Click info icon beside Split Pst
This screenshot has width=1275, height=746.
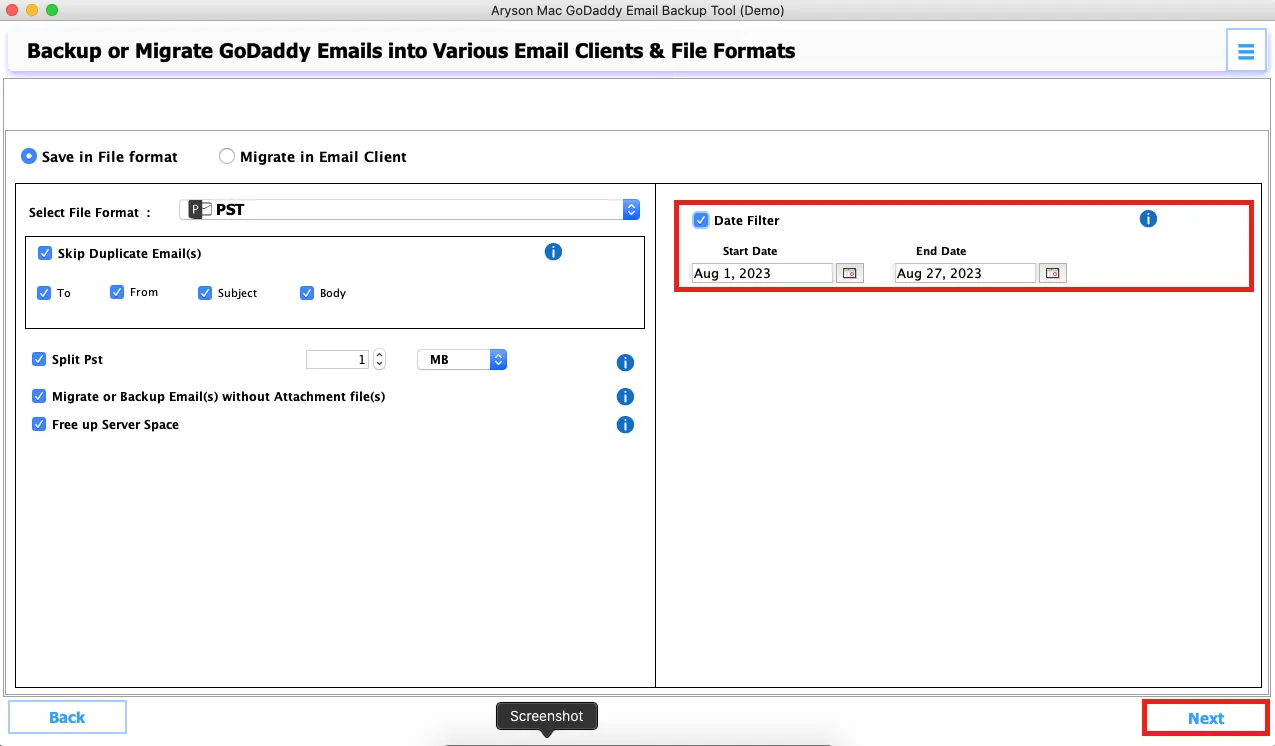point(625,362)
